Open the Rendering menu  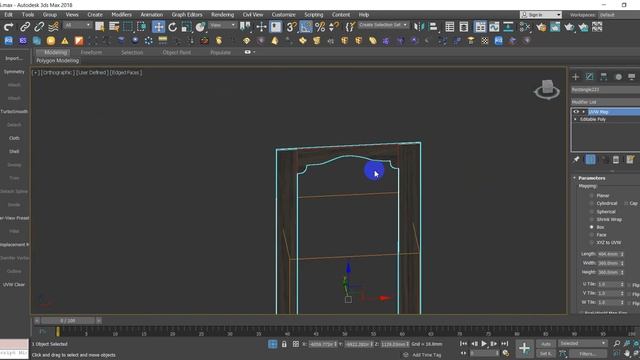pyautogui.click(x=222, y=14)
